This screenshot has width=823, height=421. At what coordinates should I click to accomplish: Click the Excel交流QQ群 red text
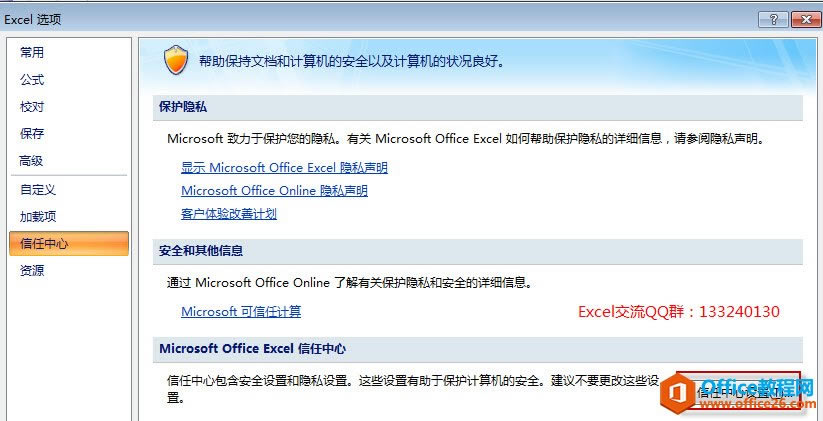[679, 312]
